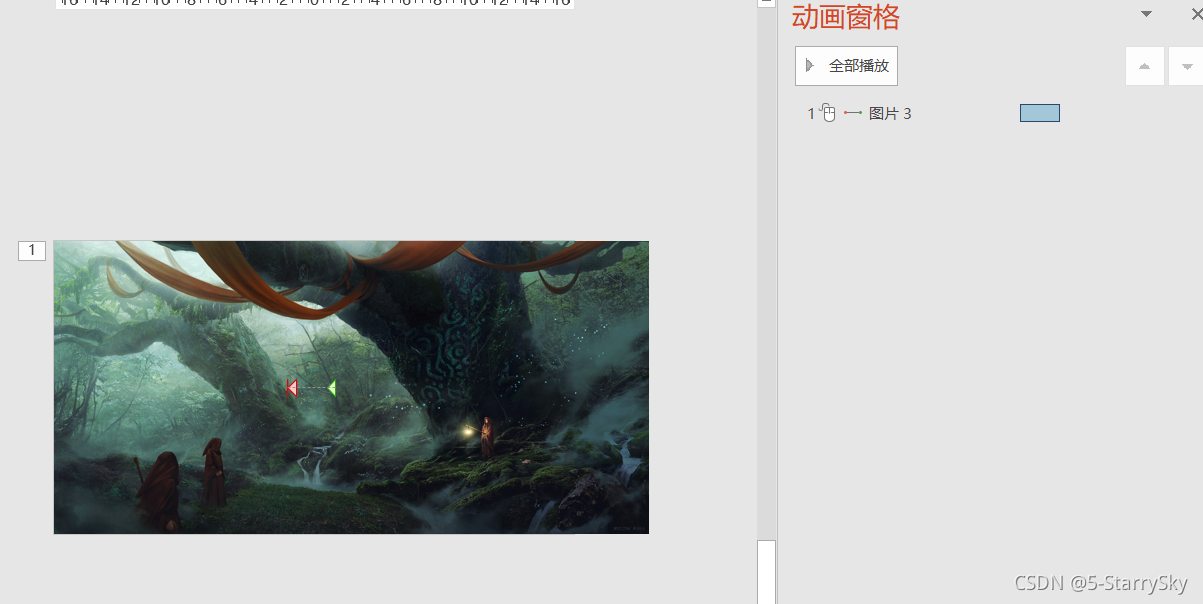Move animation down with the down arrow button
This screenshot has width=1203, height=604.
(x=1187, y=66)
